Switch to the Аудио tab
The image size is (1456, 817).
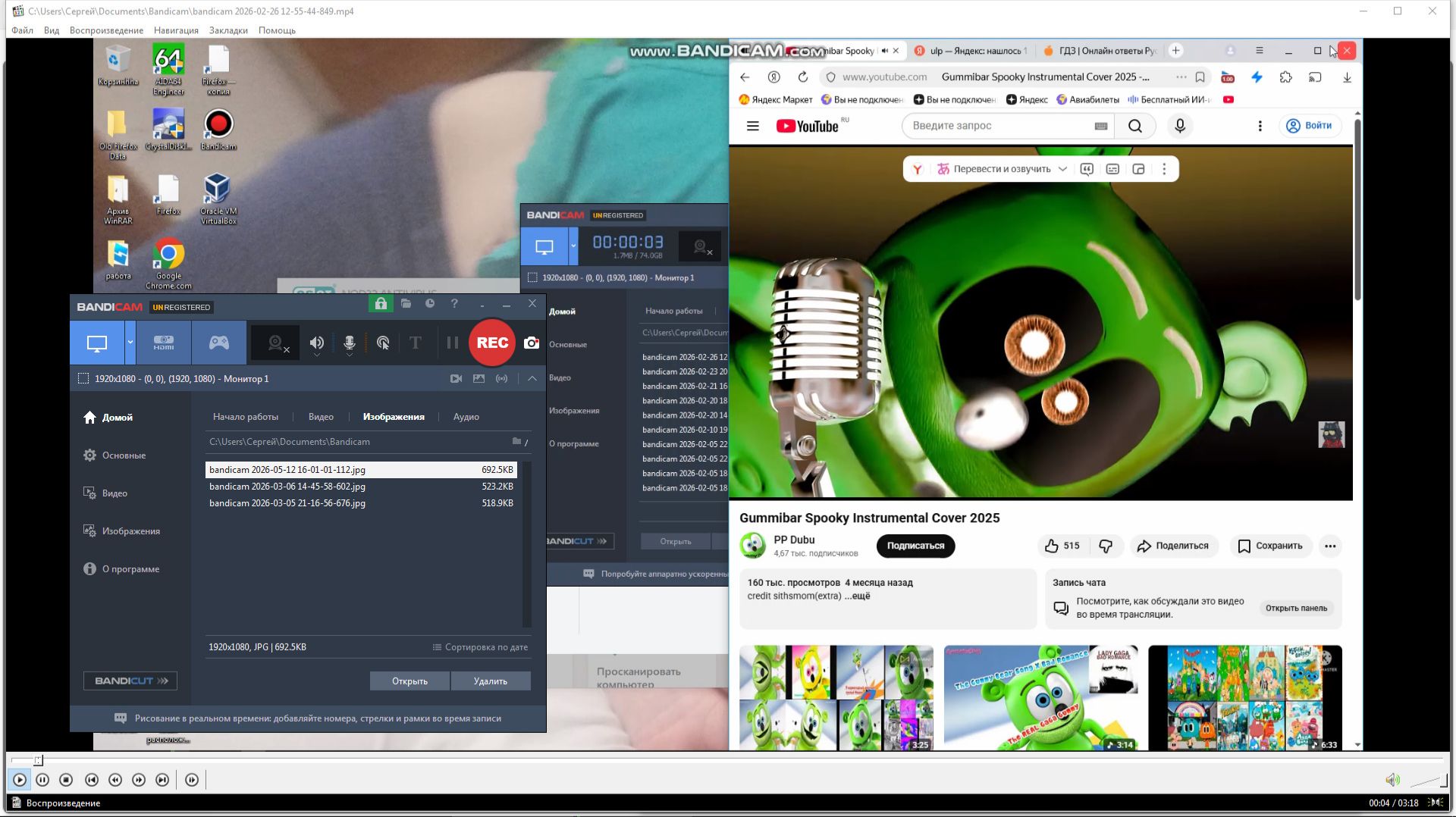[x=466, y=417]
